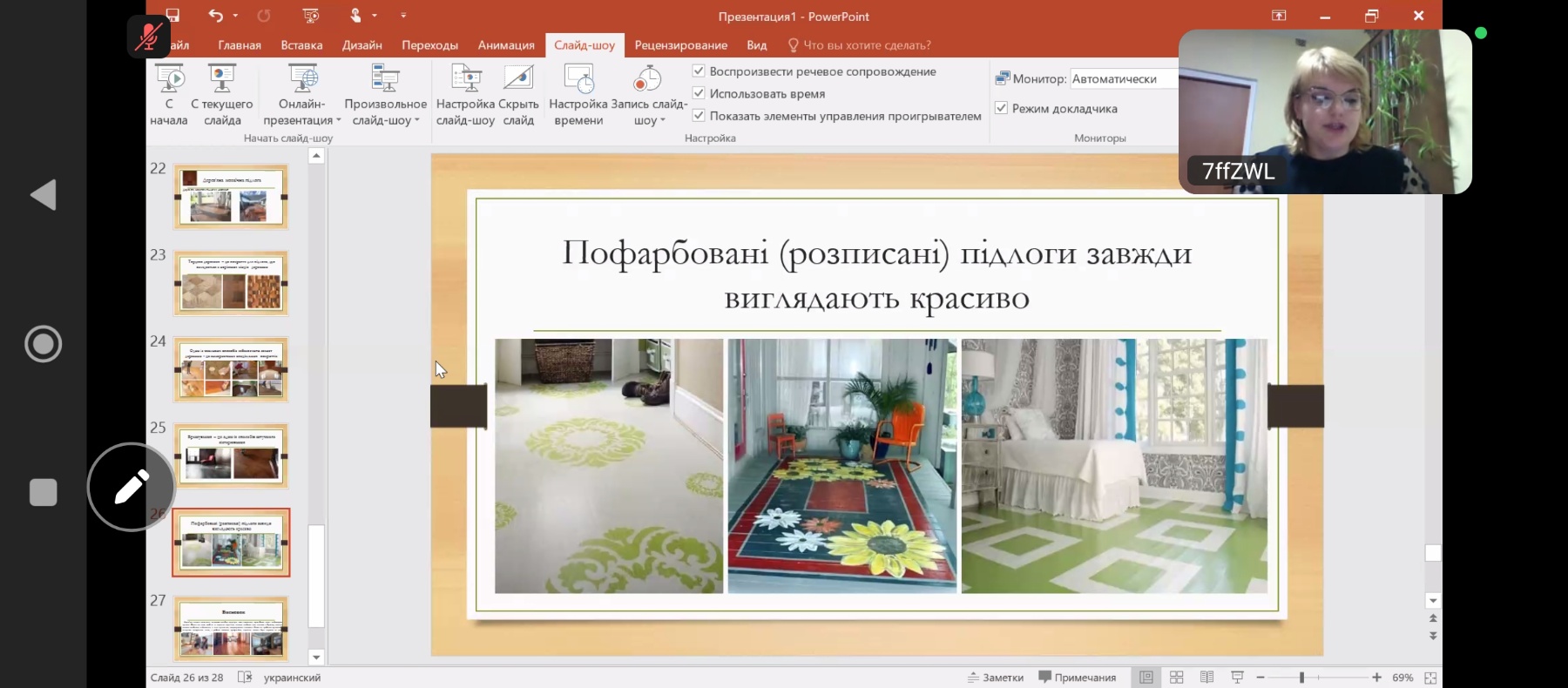
Task: Open the Анимация ribbon tab
Action: point(506,45)
